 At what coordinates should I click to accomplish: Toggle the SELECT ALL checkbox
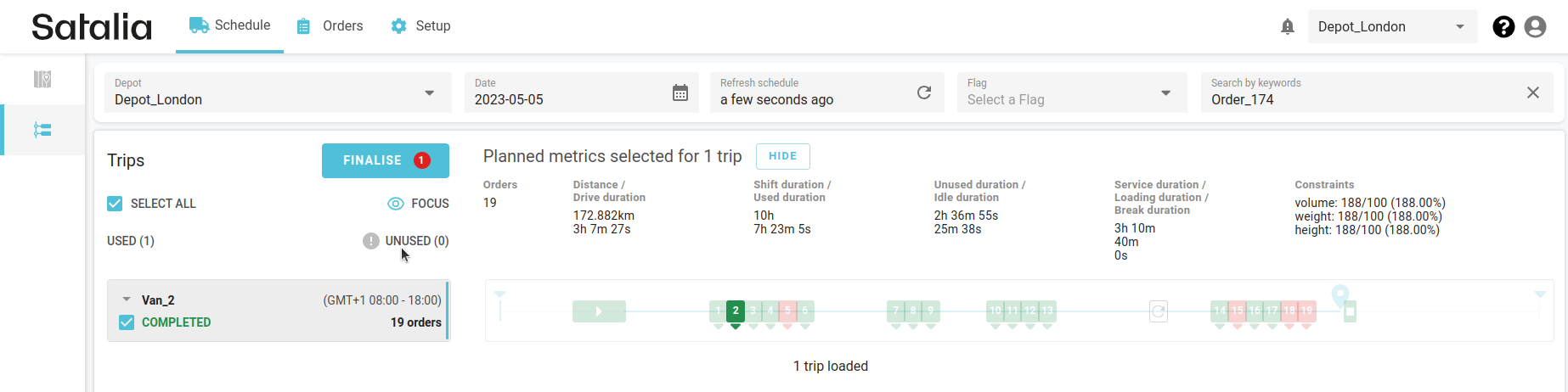click(116, 204)
